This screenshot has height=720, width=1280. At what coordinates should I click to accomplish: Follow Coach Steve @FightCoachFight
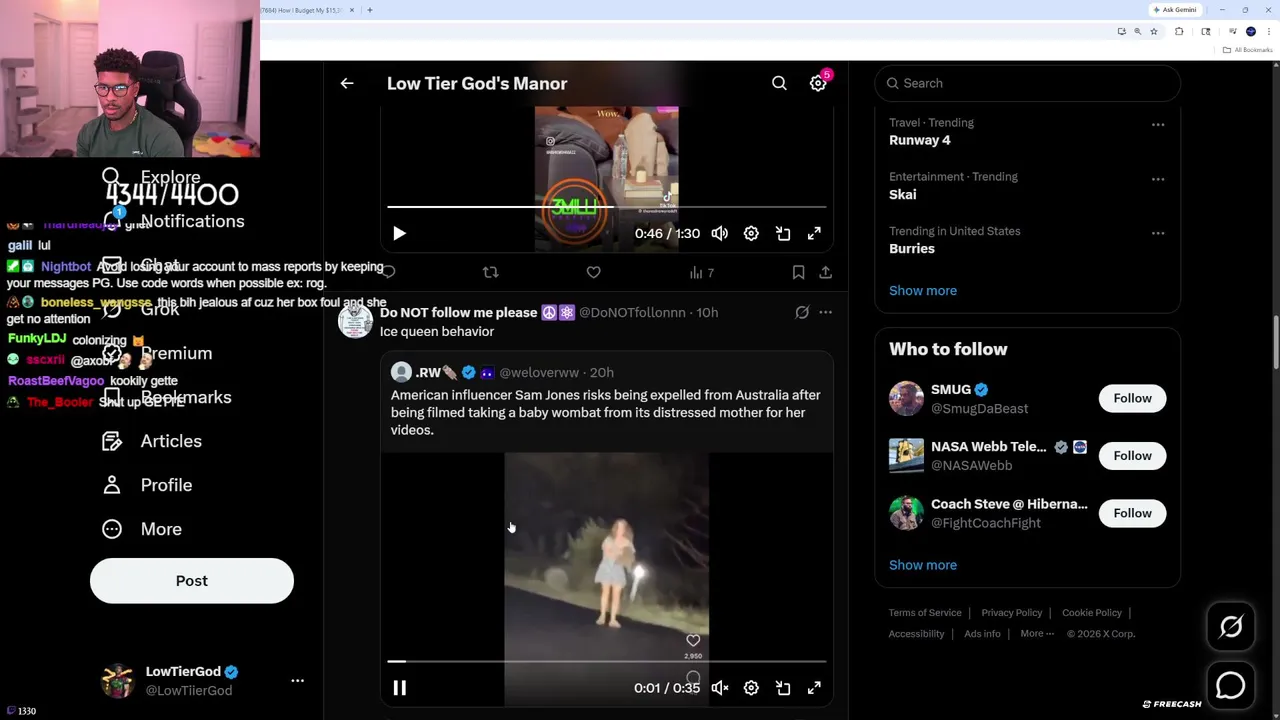coord(1132,513)
